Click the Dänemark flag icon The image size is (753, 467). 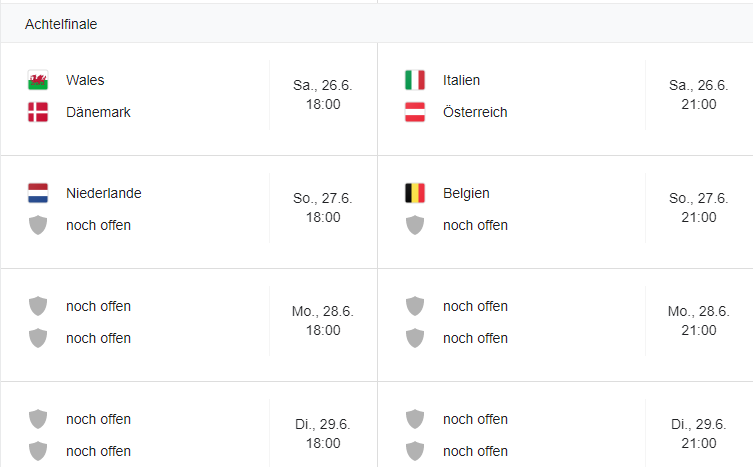coord(38,112)
